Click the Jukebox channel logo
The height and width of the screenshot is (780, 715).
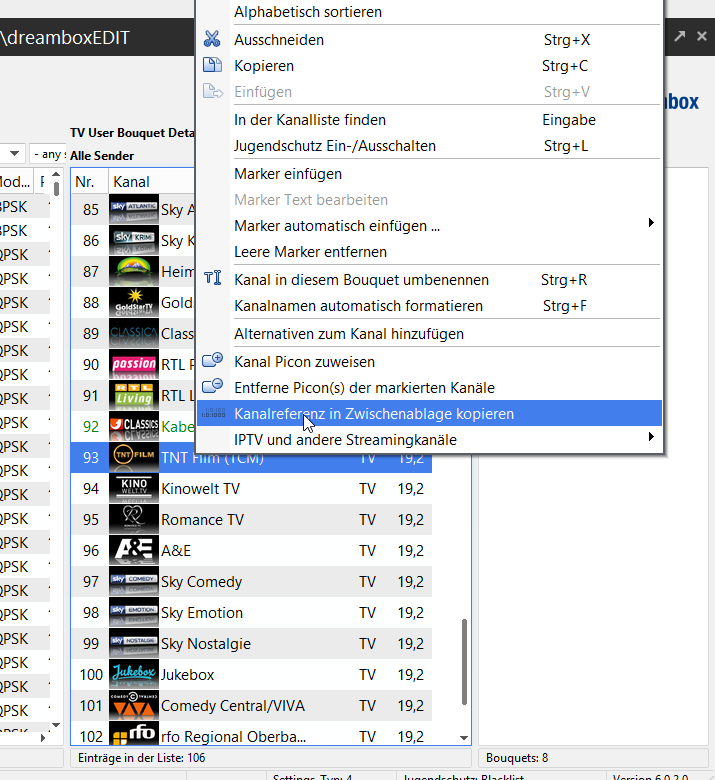[x=133, y=675]
